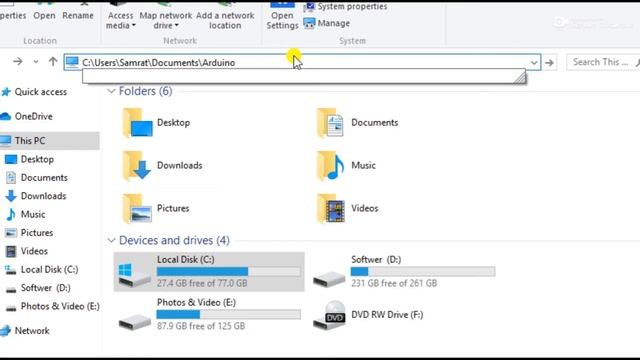The height and width of the screenshot is (360, 640).
Task: Click the Local Disk (C:) usage bar
Action: pos(229,271)
